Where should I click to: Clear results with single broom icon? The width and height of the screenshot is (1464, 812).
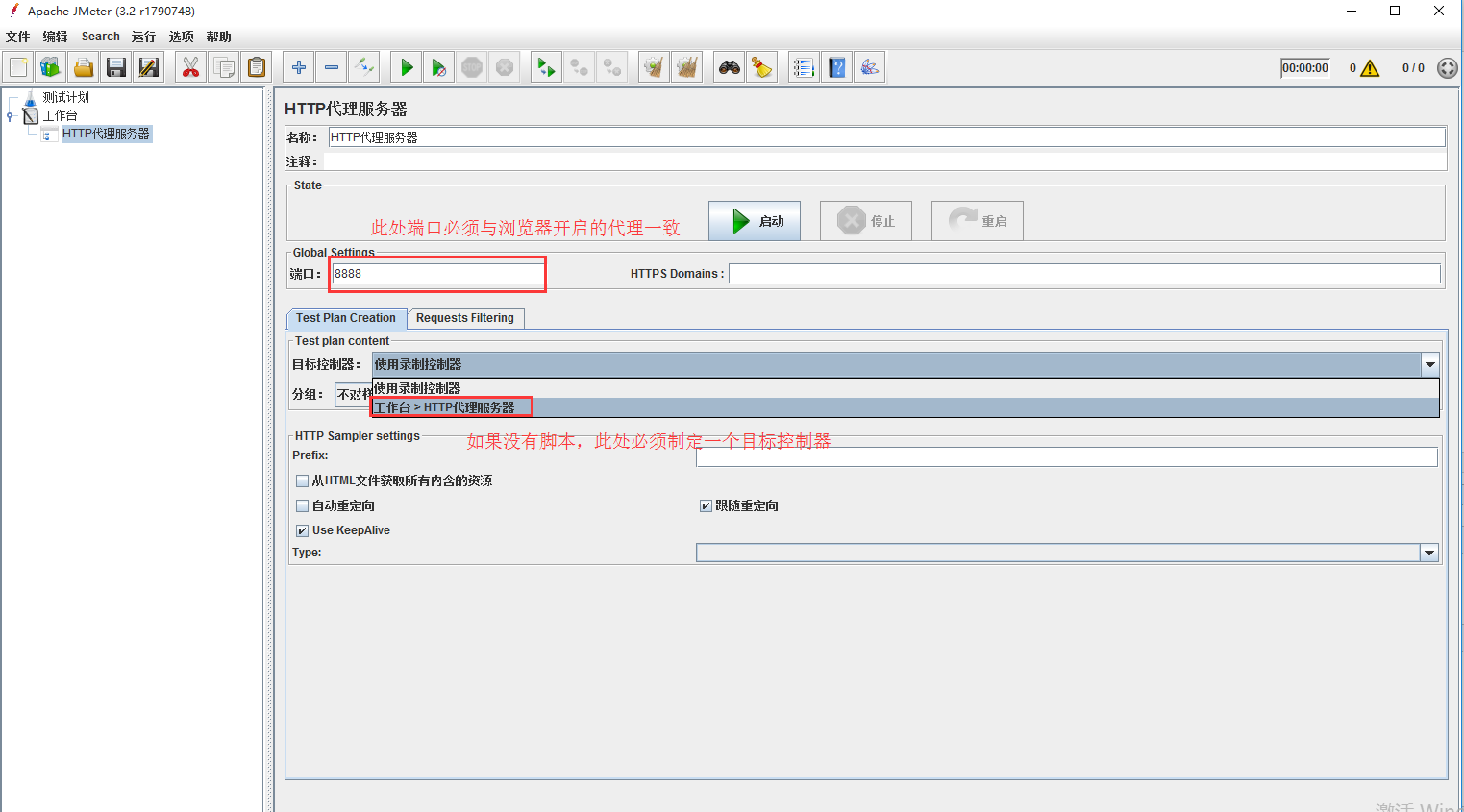tap(655, 67)
